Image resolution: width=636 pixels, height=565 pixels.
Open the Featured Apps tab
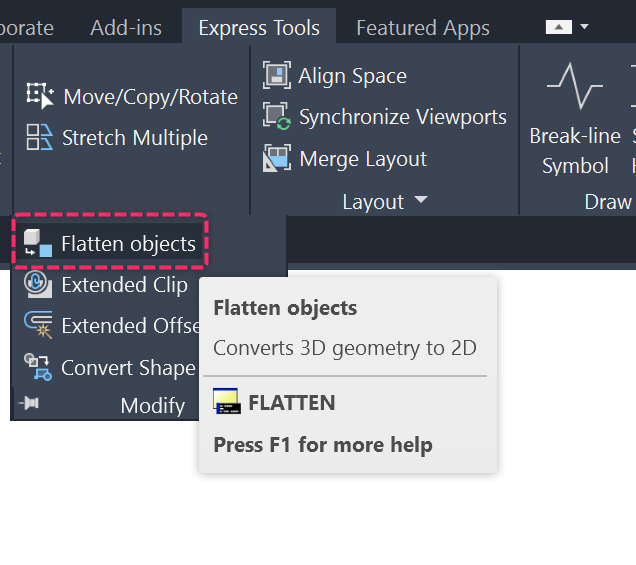(x=423, y=27)
